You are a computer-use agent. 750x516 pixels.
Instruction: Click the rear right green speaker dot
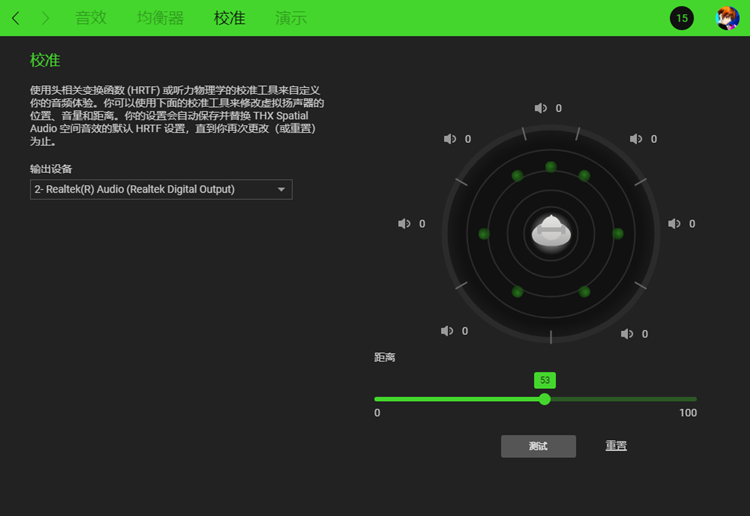584,291
